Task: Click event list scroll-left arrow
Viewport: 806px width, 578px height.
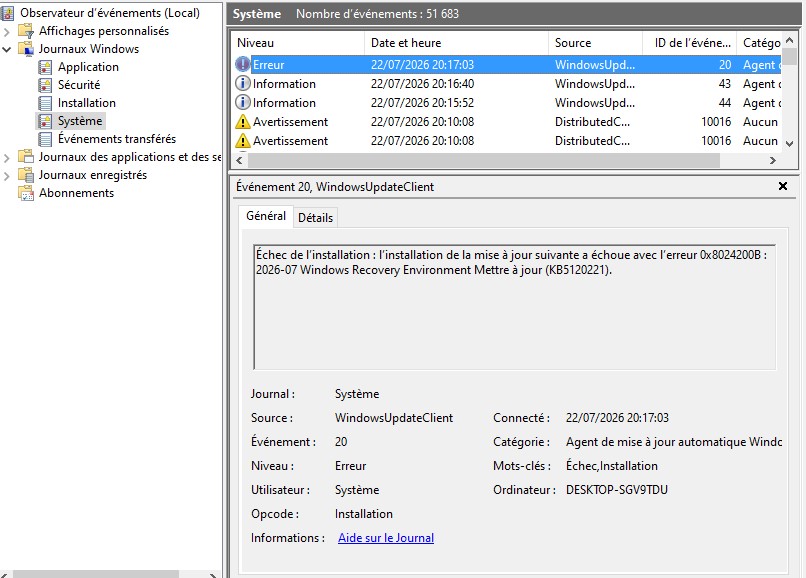Action: pyautogui.click(x=239, y=160)
